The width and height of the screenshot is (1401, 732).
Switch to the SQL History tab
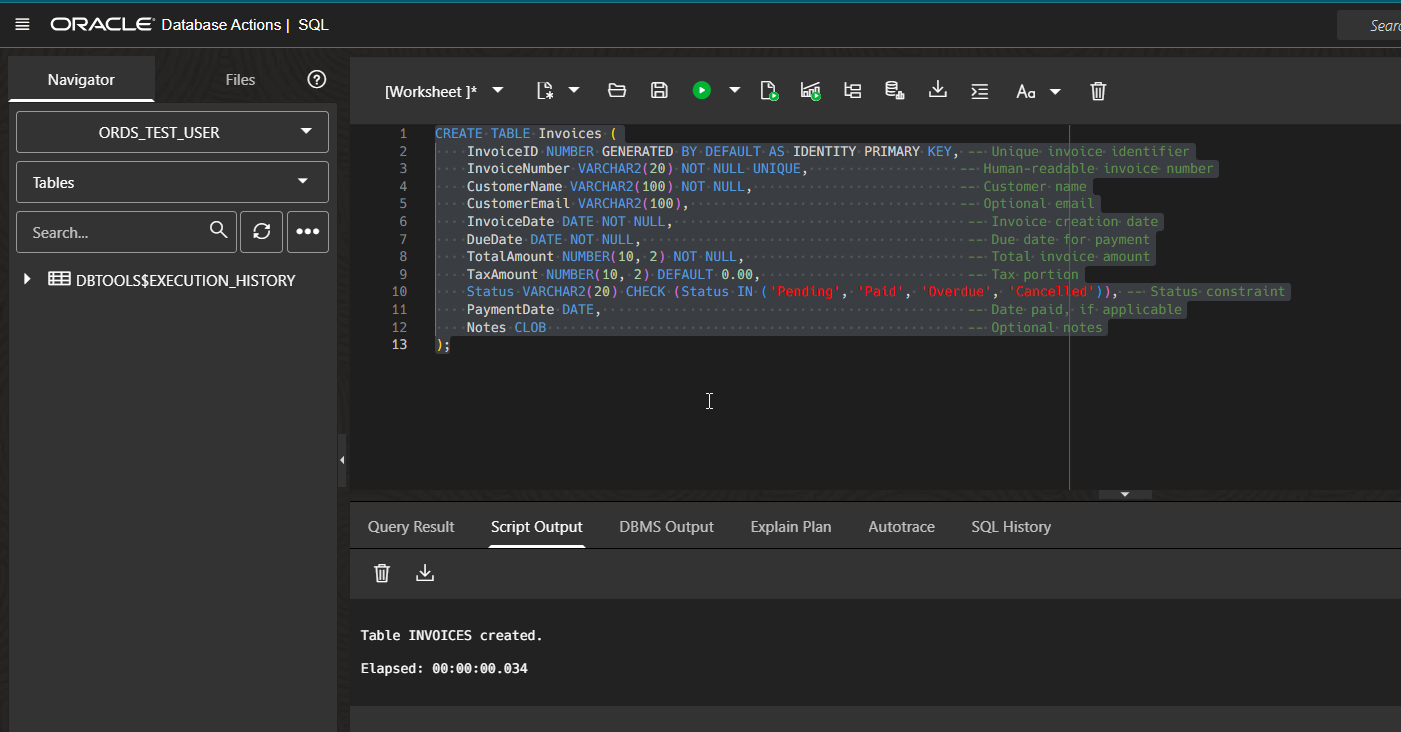point(1011,526)
